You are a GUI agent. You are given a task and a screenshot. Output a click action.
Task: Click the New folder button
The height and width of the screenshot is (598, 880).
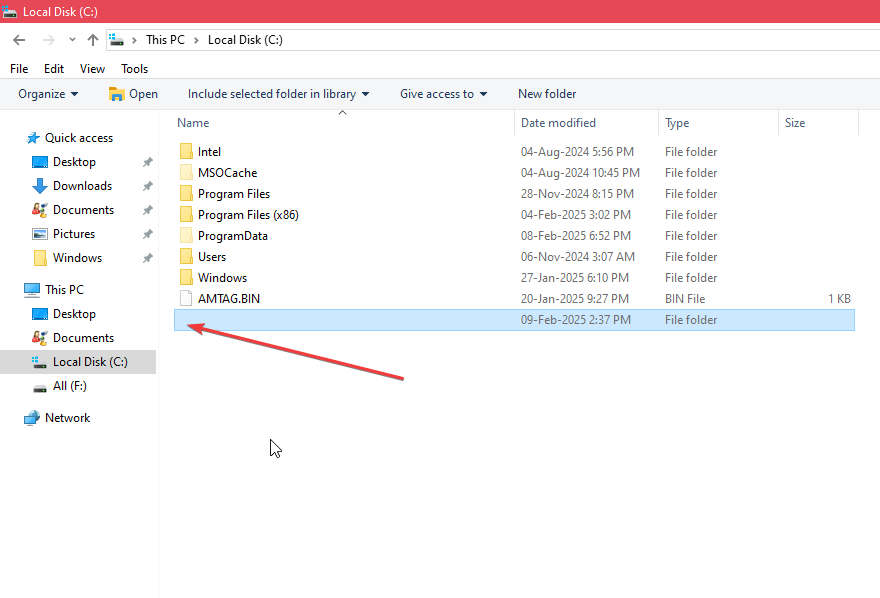pos(547,94)
